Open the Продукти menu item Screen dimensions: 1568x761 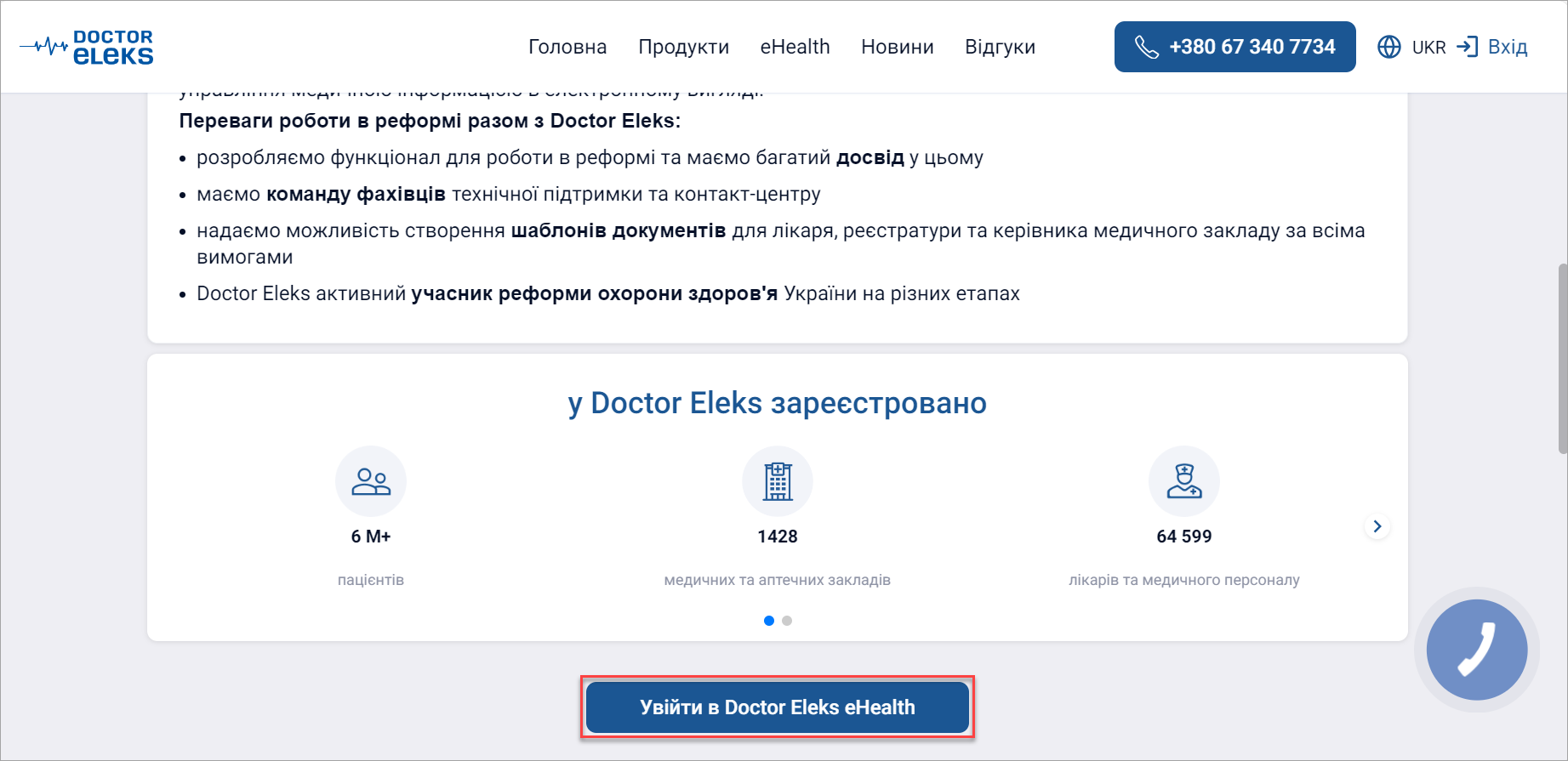tap(683, 47)
